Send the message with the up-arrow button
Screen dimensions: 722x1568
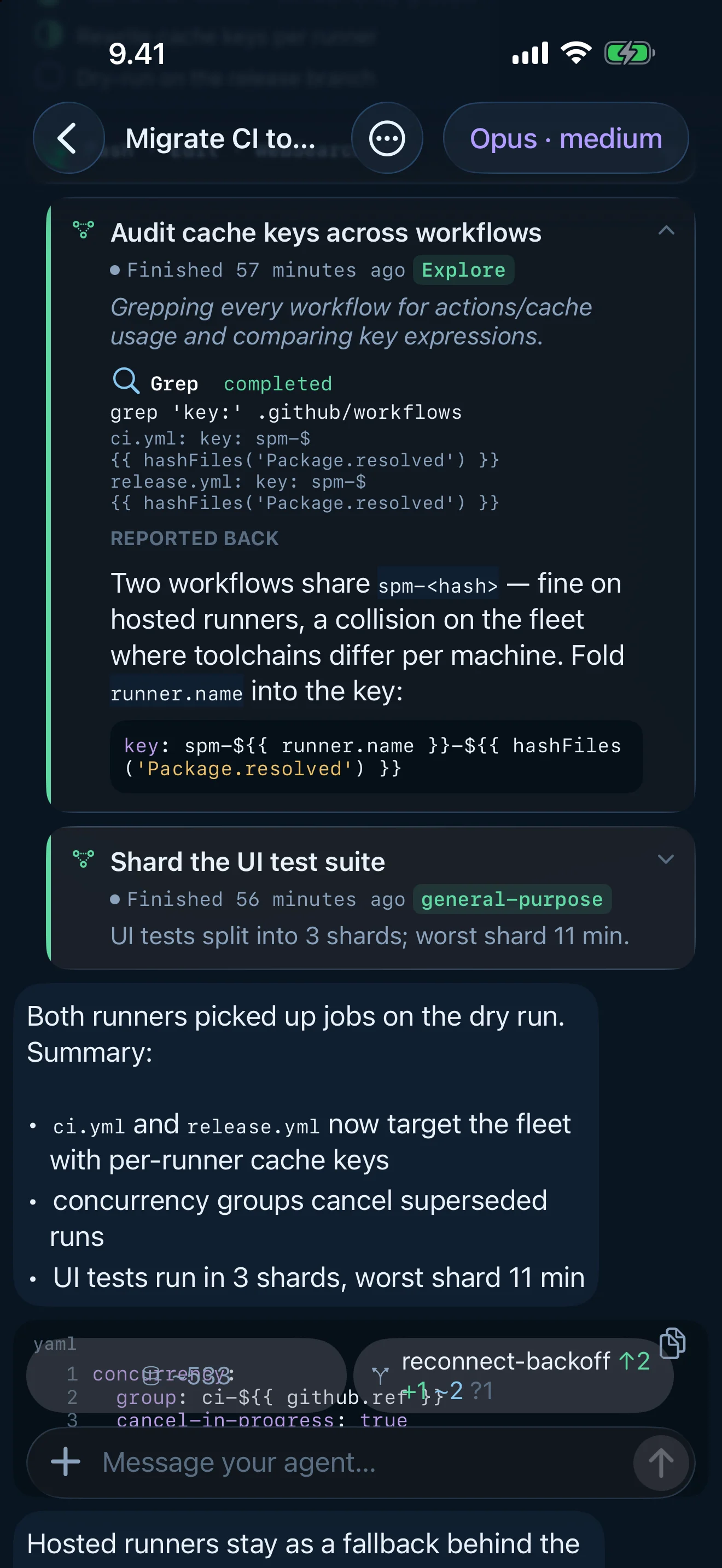tap(661, 1462)
